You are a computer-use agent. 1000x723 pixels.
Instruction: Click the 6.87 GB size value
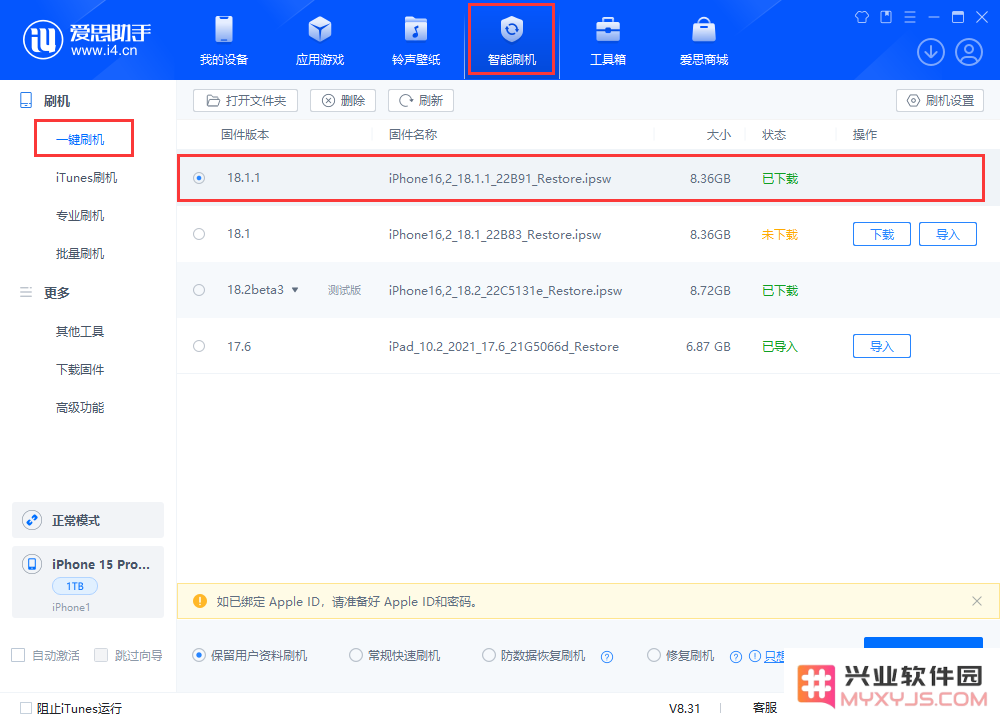tap(709, 347)
